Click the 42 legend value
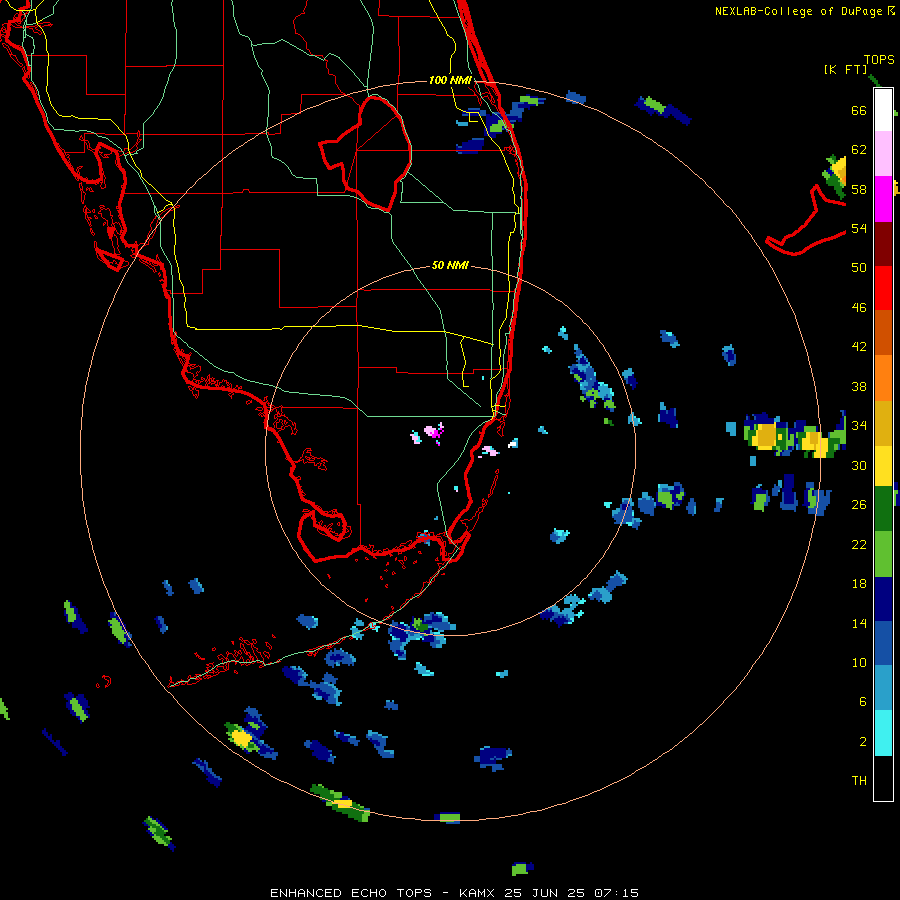 (859, 347)
